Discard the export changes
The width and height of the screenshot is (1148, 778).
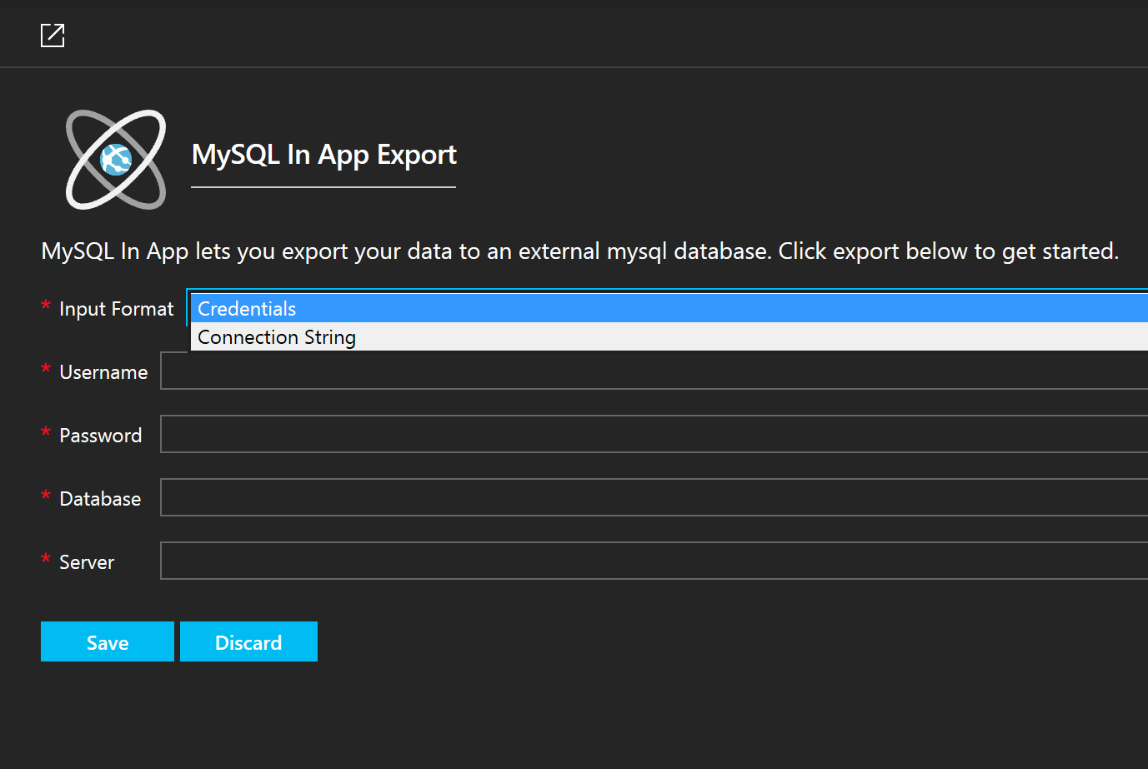click(x=249, y=642)
